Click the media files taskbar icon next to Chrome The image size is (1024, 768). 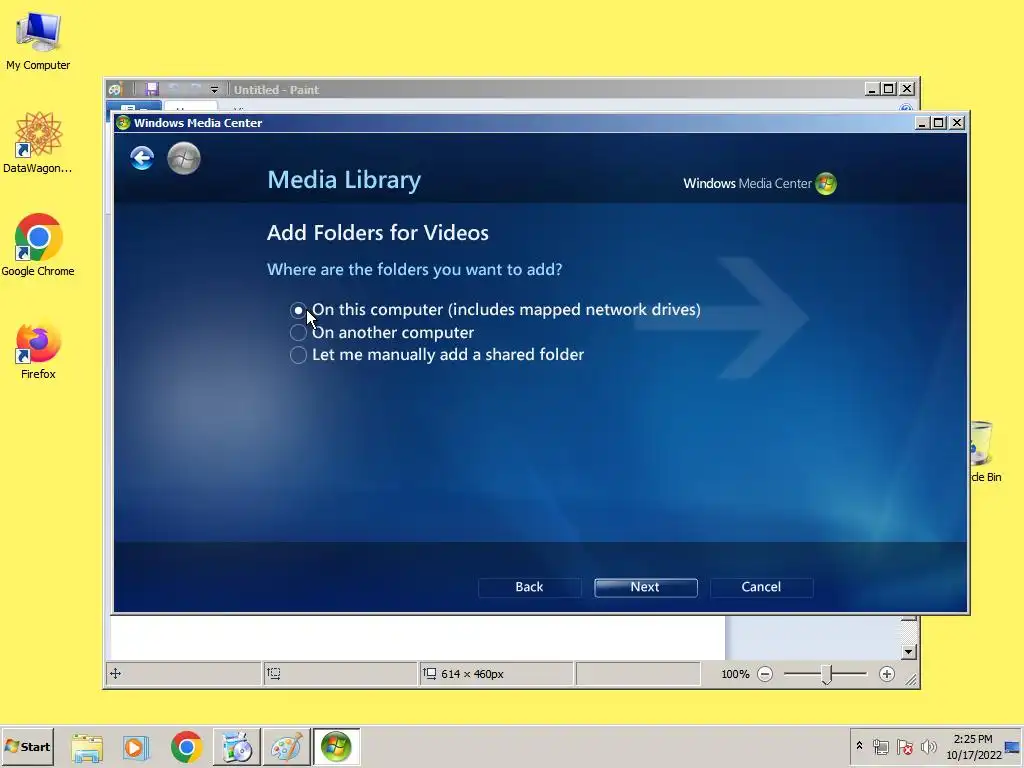click(236, 747)
